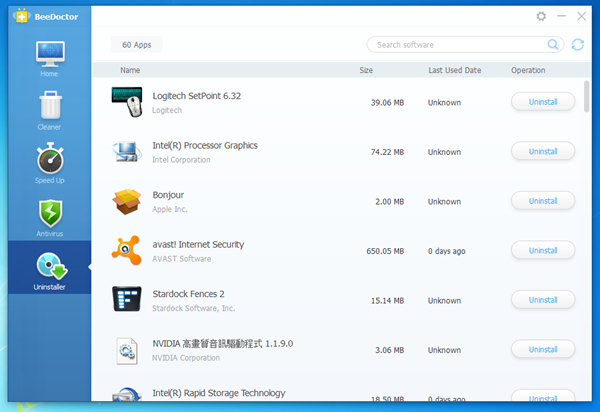This screenshot has width=600, height=412.
Task: Click the 60 Apps counter label
Action: point(137,45)
